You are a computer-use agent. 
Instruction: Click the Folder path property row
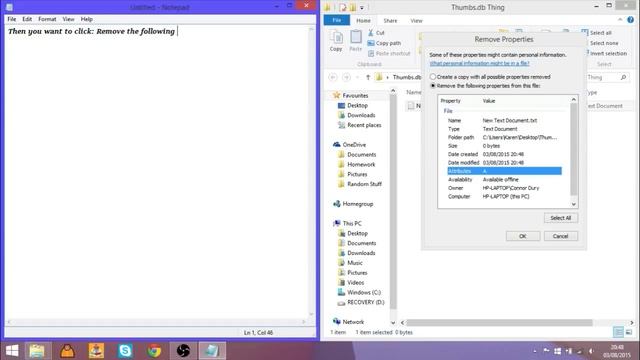(504, 138)
